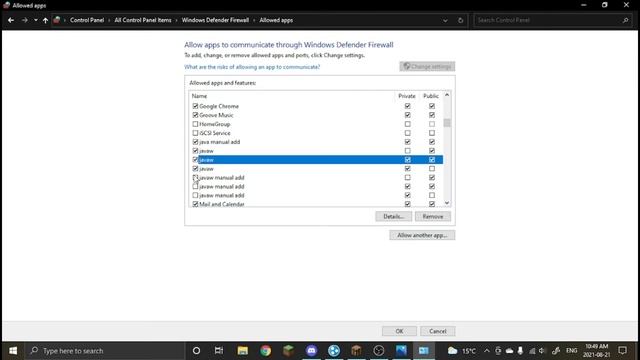
Task: Open Discord from the taskbar
Action: coord(311,351)
